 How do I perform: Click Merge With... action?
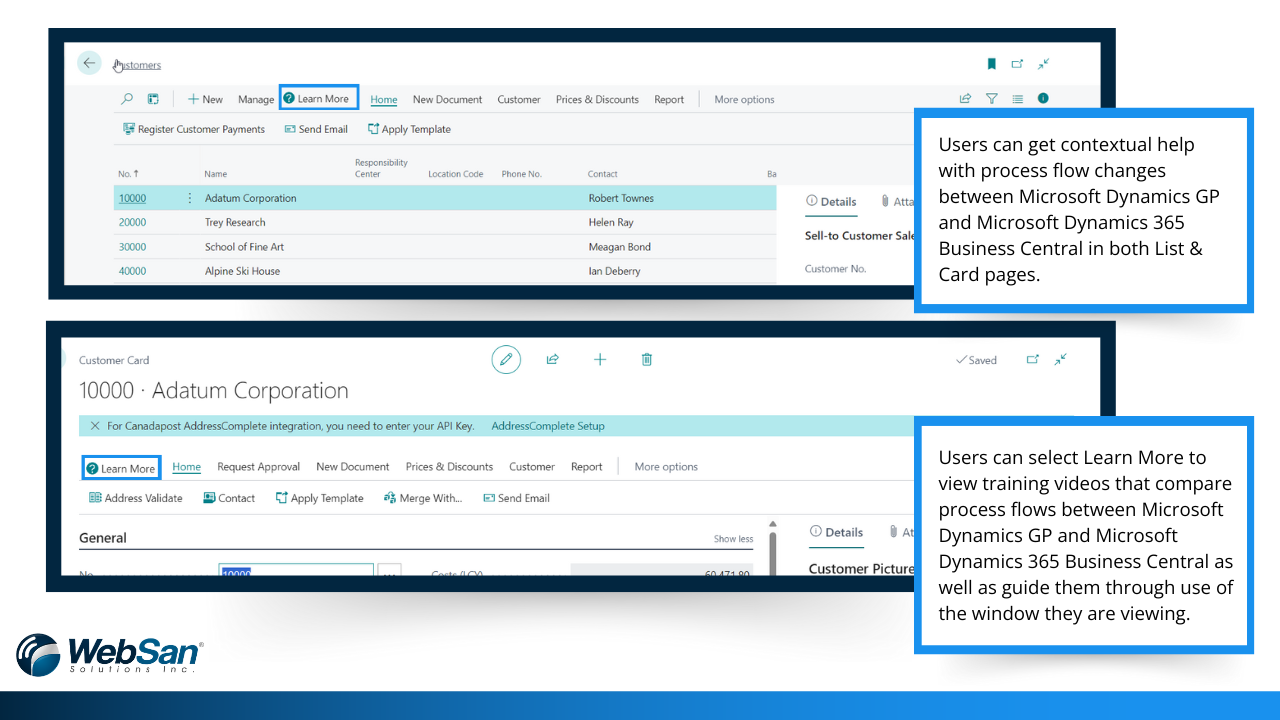[423, 498]
